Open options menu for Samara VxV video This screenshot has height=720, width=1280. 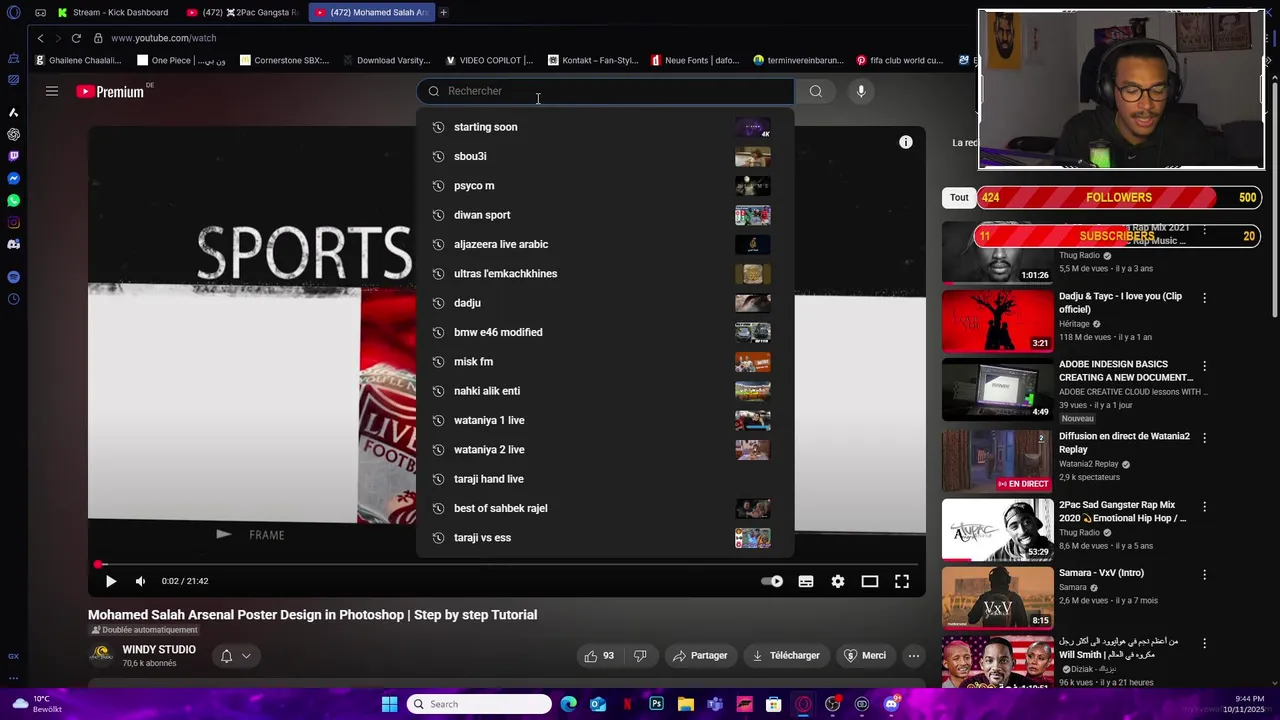coord(1204,575)
